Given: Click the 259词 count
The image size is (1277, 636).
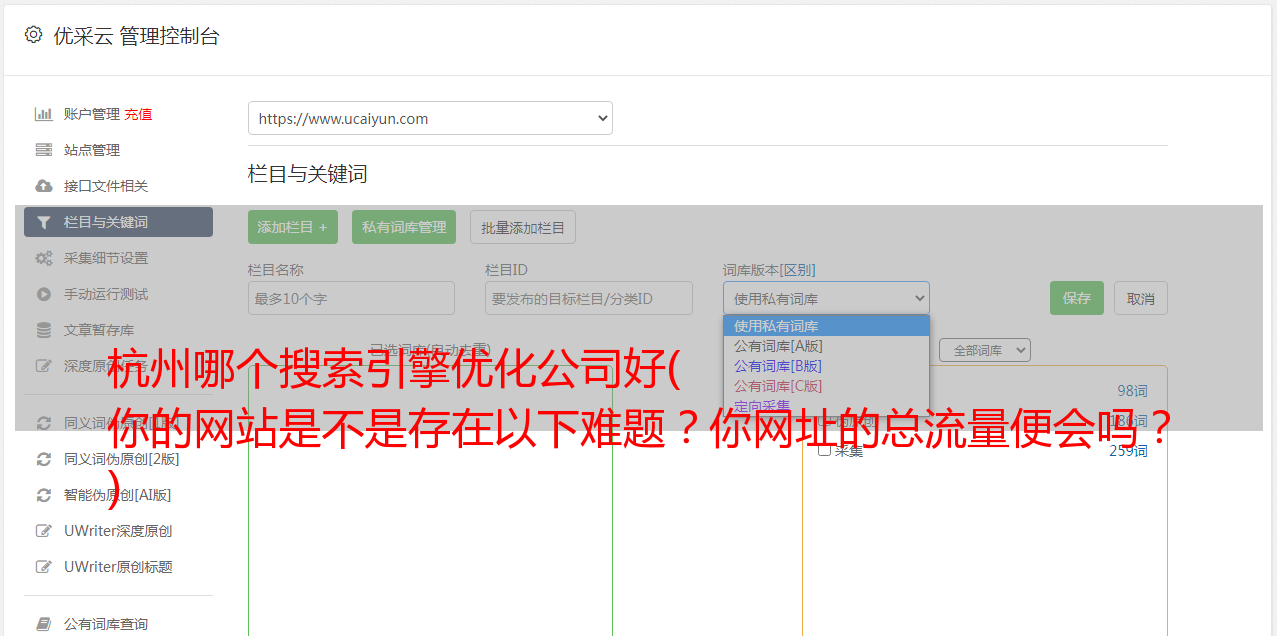Looking at the screenshot, I should coord(1128,451).
